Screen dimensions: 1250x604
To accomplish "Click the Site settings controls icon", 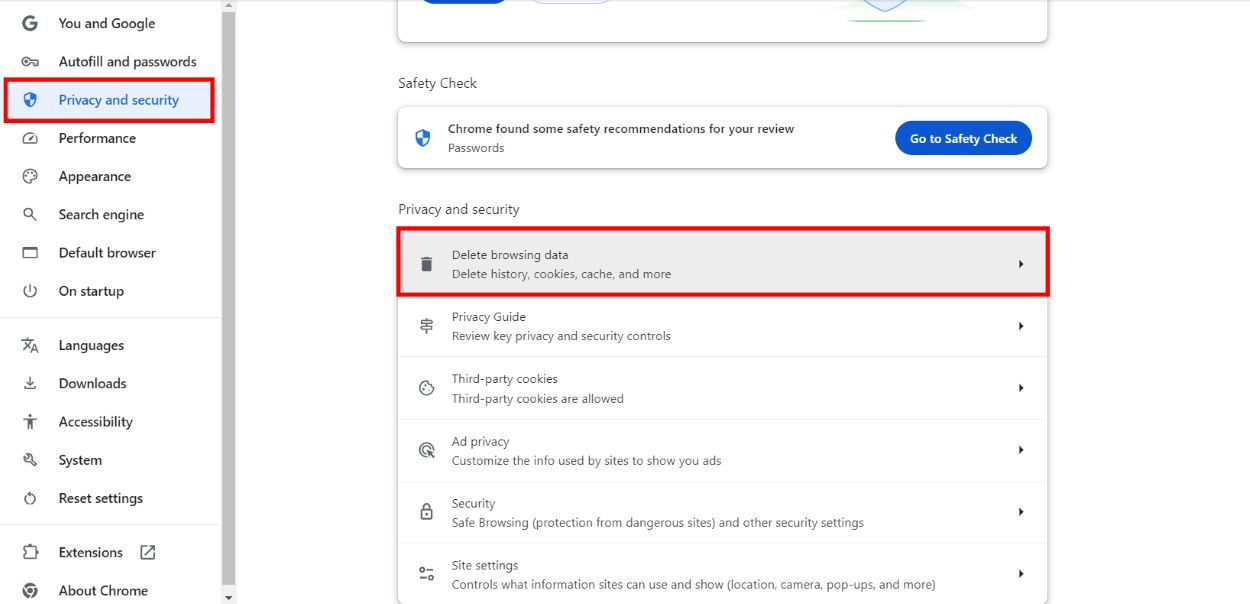I will [426, 574].
